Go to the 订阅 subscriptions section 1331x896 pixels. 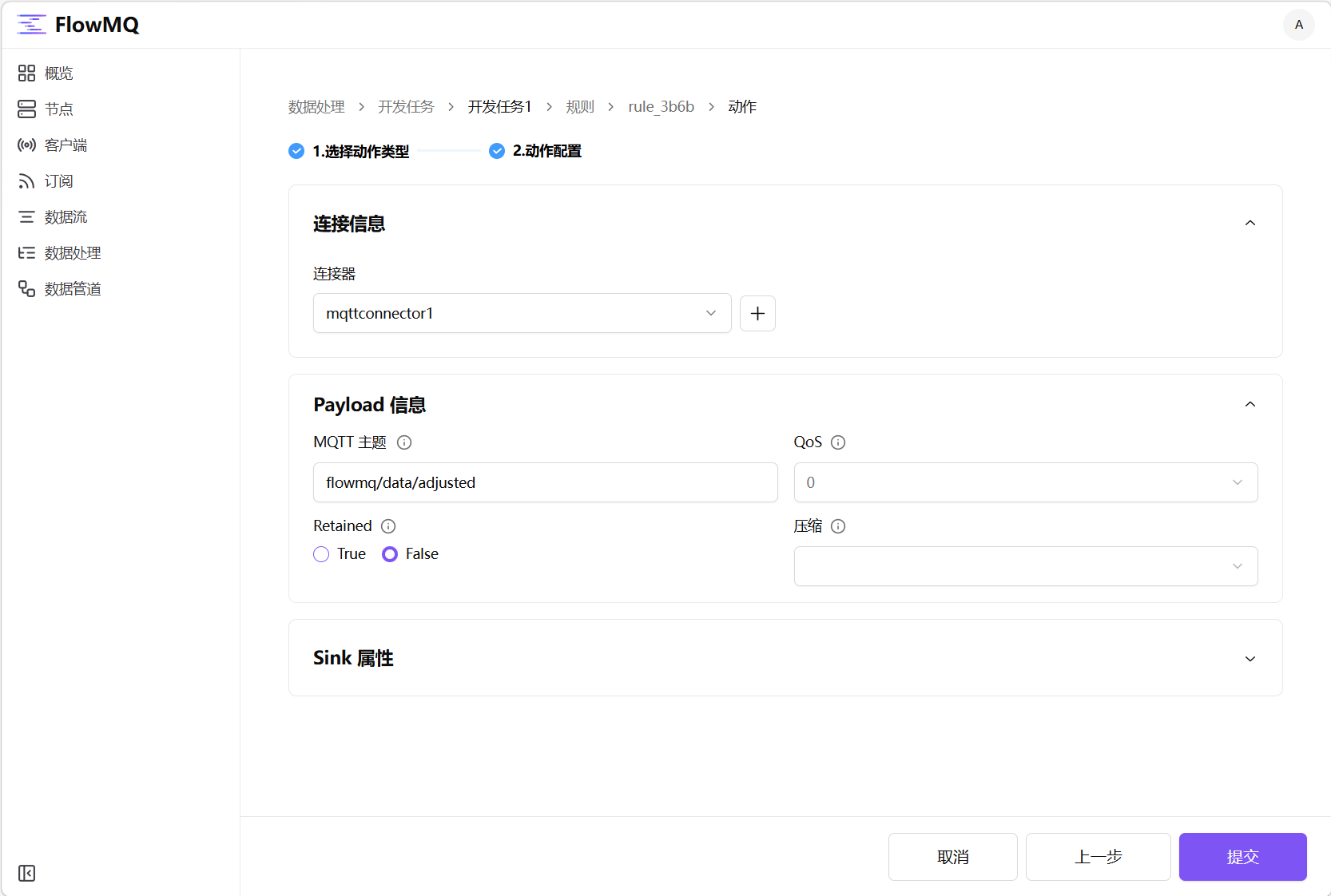tap(58, 180)
